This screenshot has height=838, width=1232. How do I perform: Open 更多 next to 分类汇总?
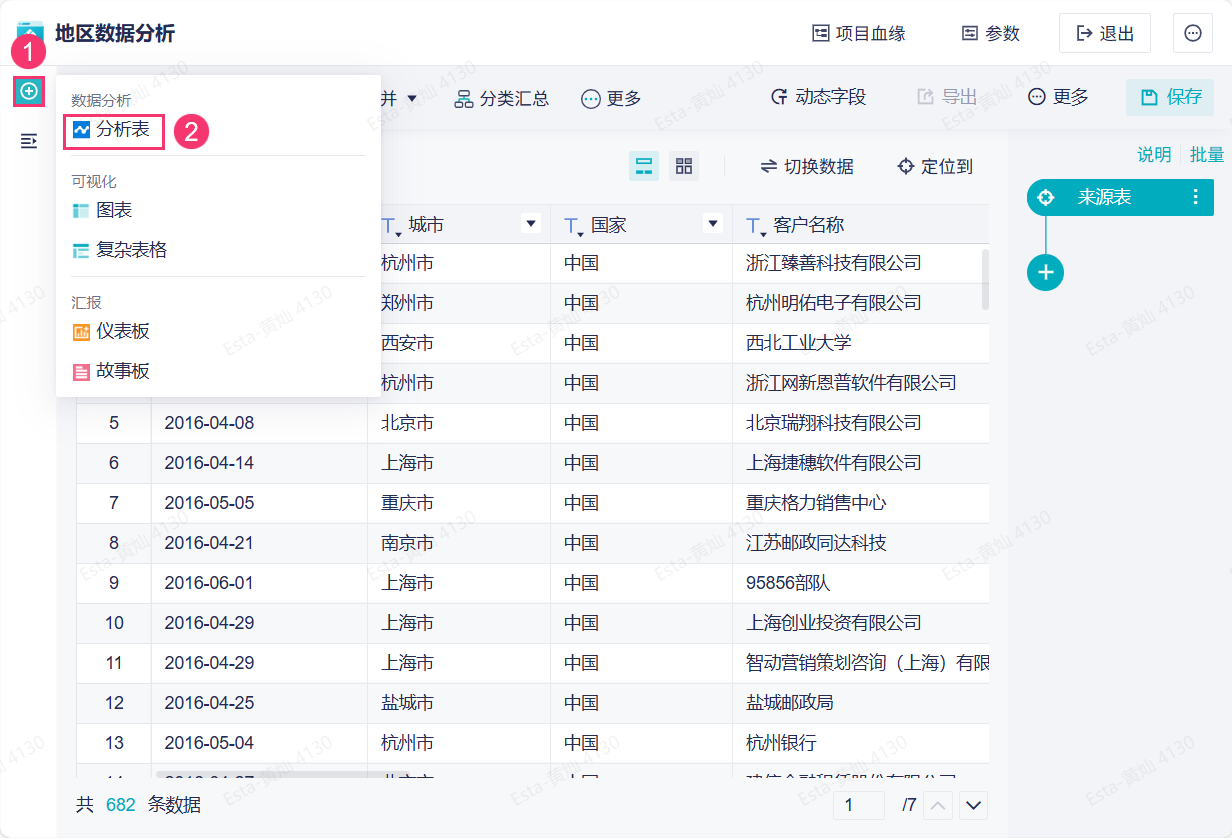[611, 98]
